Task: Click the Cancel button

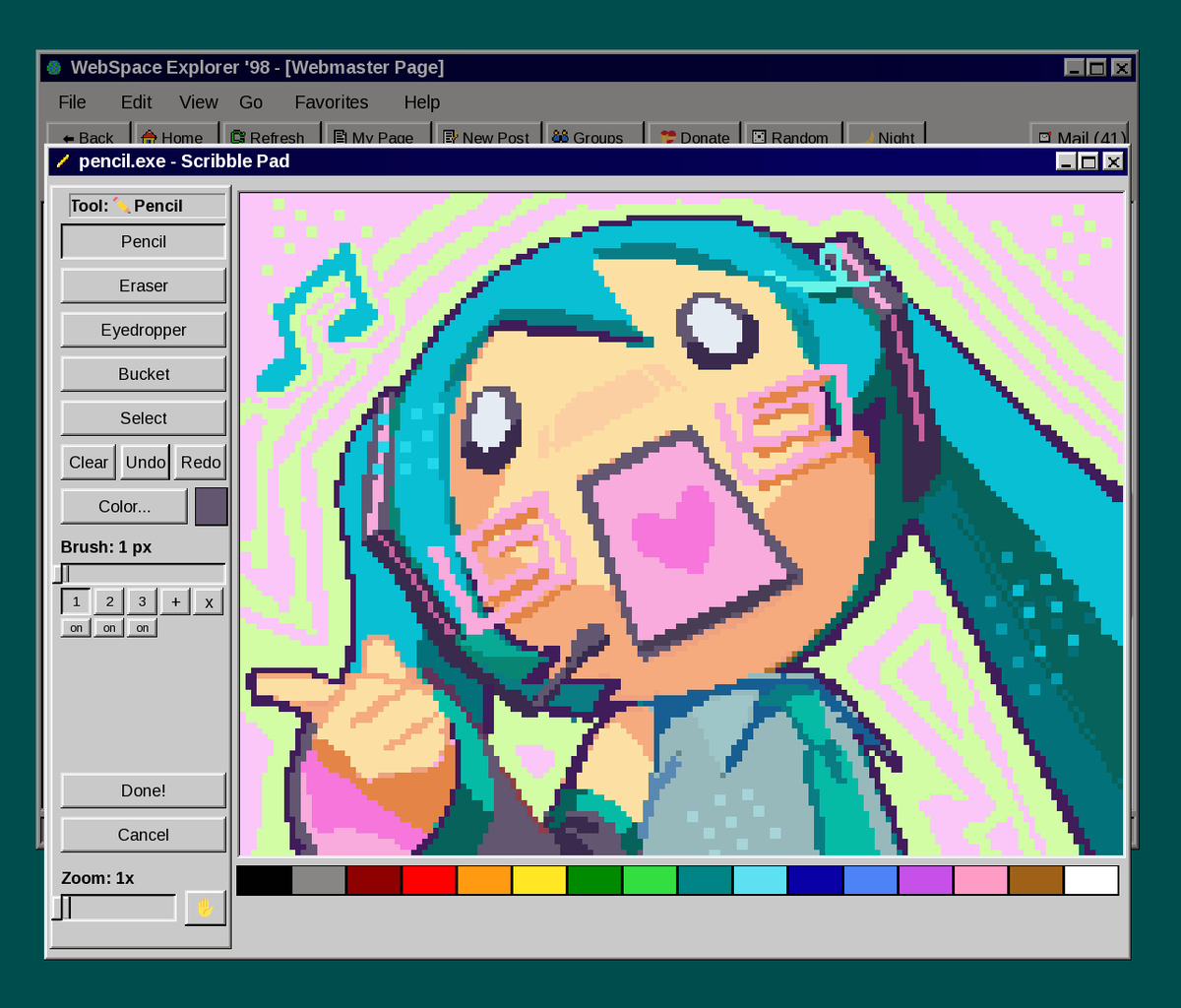Action: tap(144, 835)
